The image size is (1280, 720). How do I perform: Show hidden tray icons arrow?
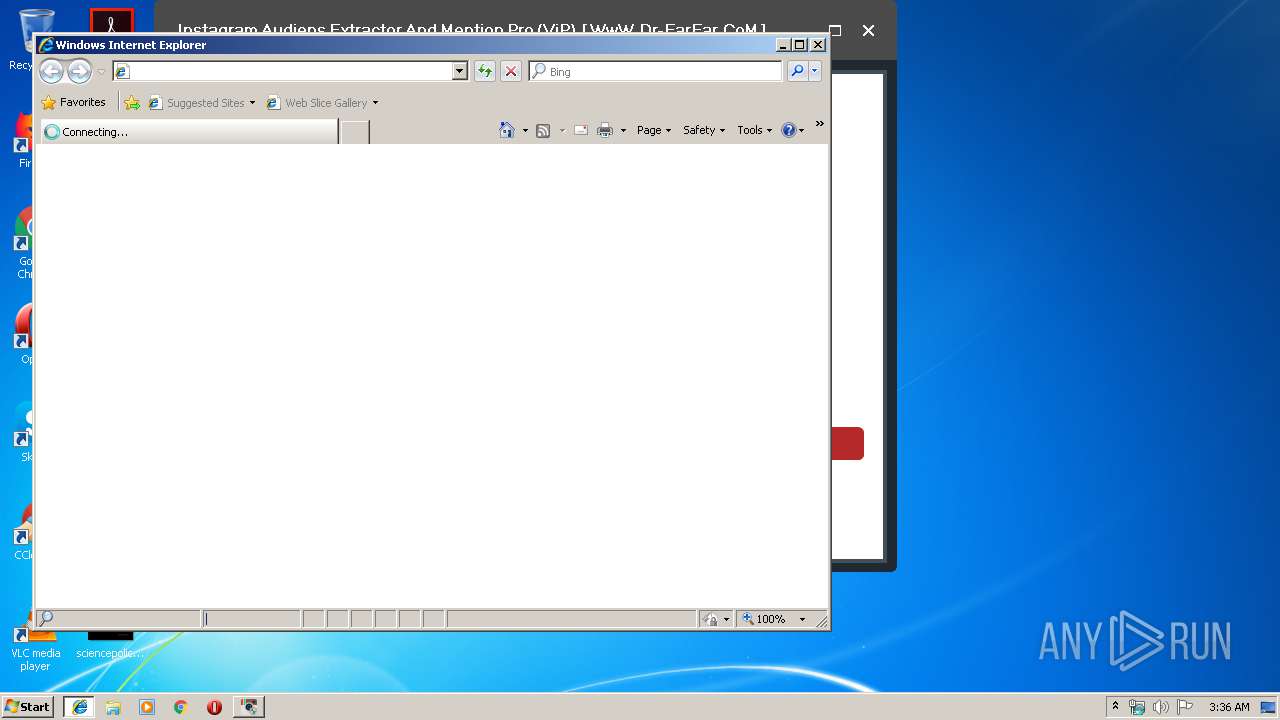pyautogui.click(x=1115, y=706)
